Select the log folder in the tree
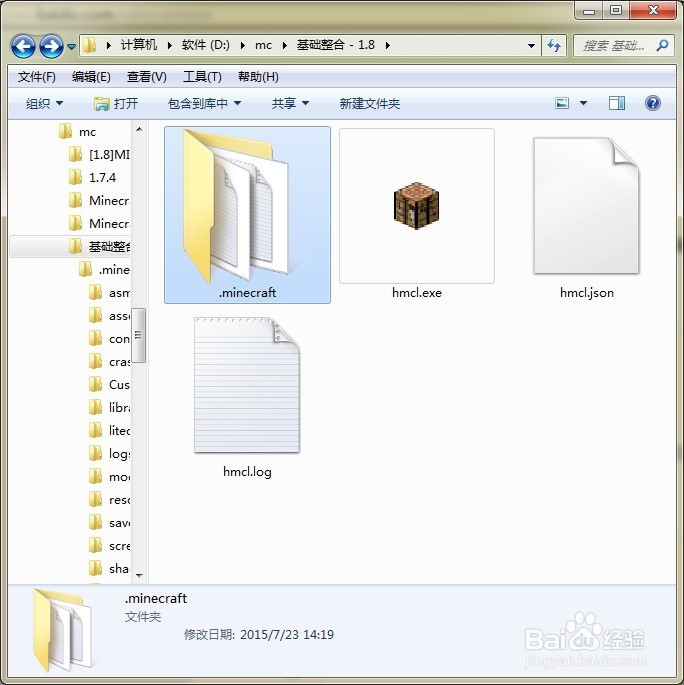 (110, 453)
